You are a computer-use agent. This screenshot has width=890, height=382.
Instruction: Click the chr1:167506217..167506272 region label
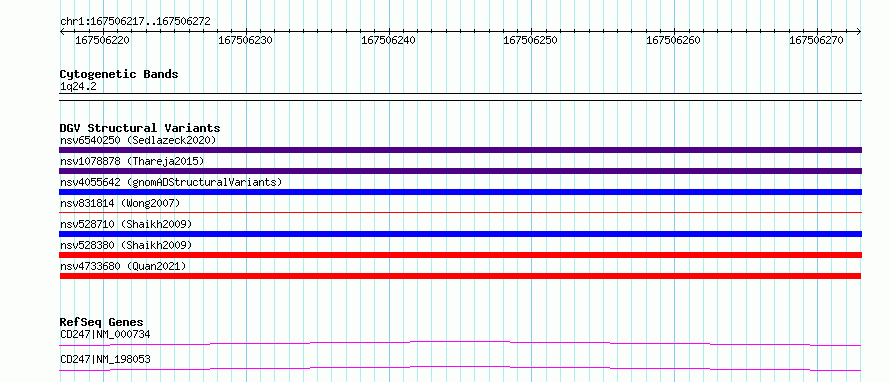135,22
